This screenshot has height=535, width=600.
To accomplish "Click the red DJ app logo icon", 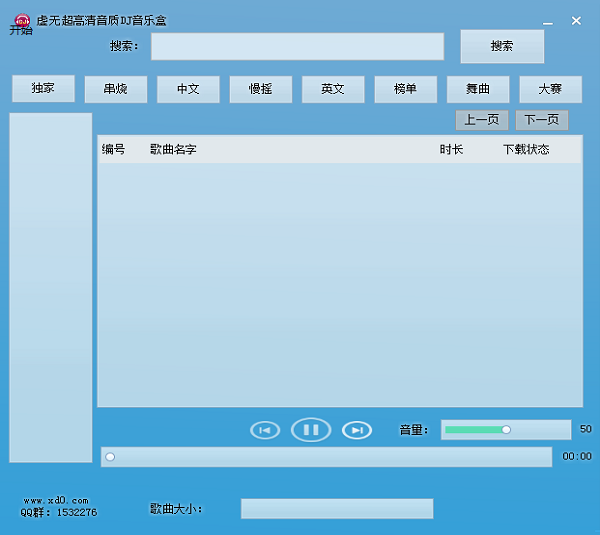I will (x=22, y=21).
